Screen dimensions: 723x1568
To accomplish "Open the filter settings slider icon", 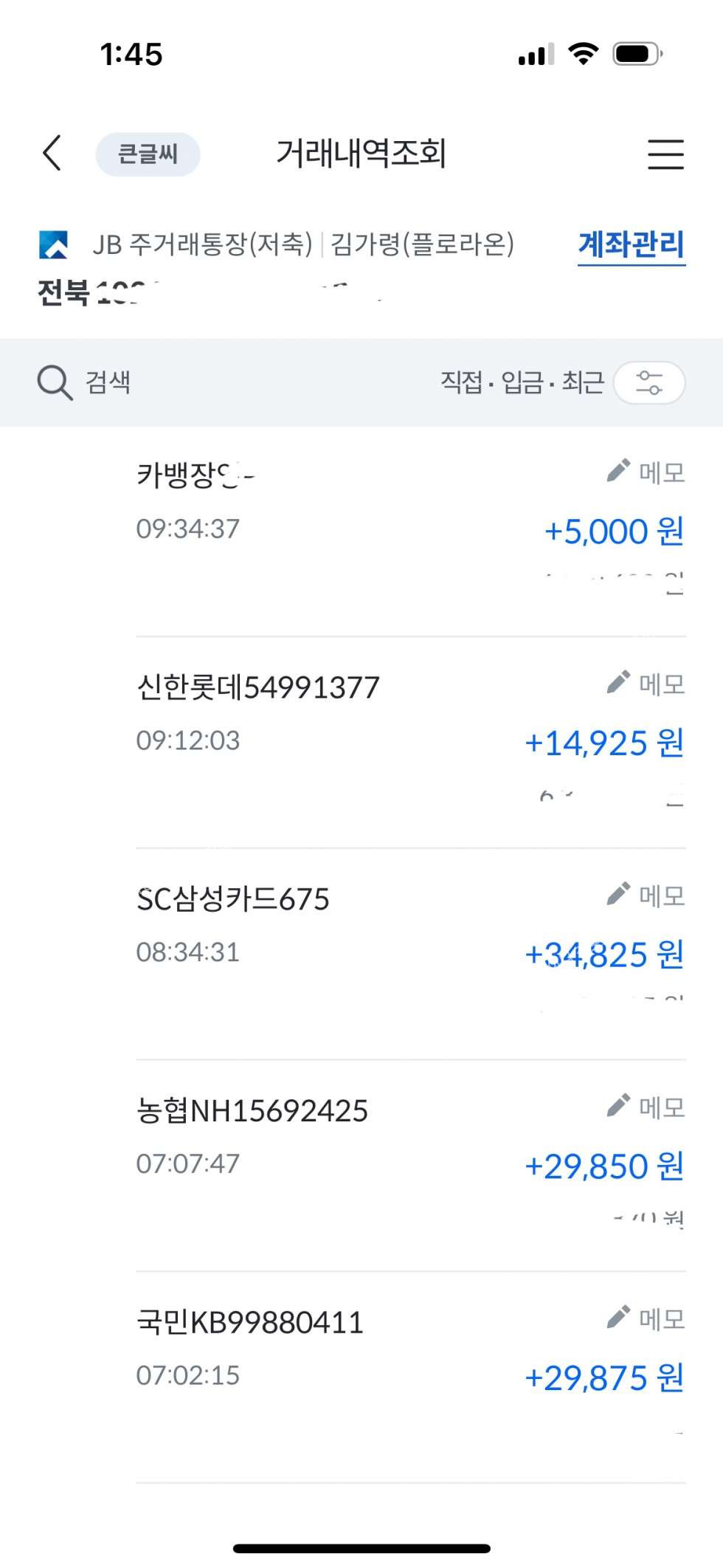I will coord(649,382).
